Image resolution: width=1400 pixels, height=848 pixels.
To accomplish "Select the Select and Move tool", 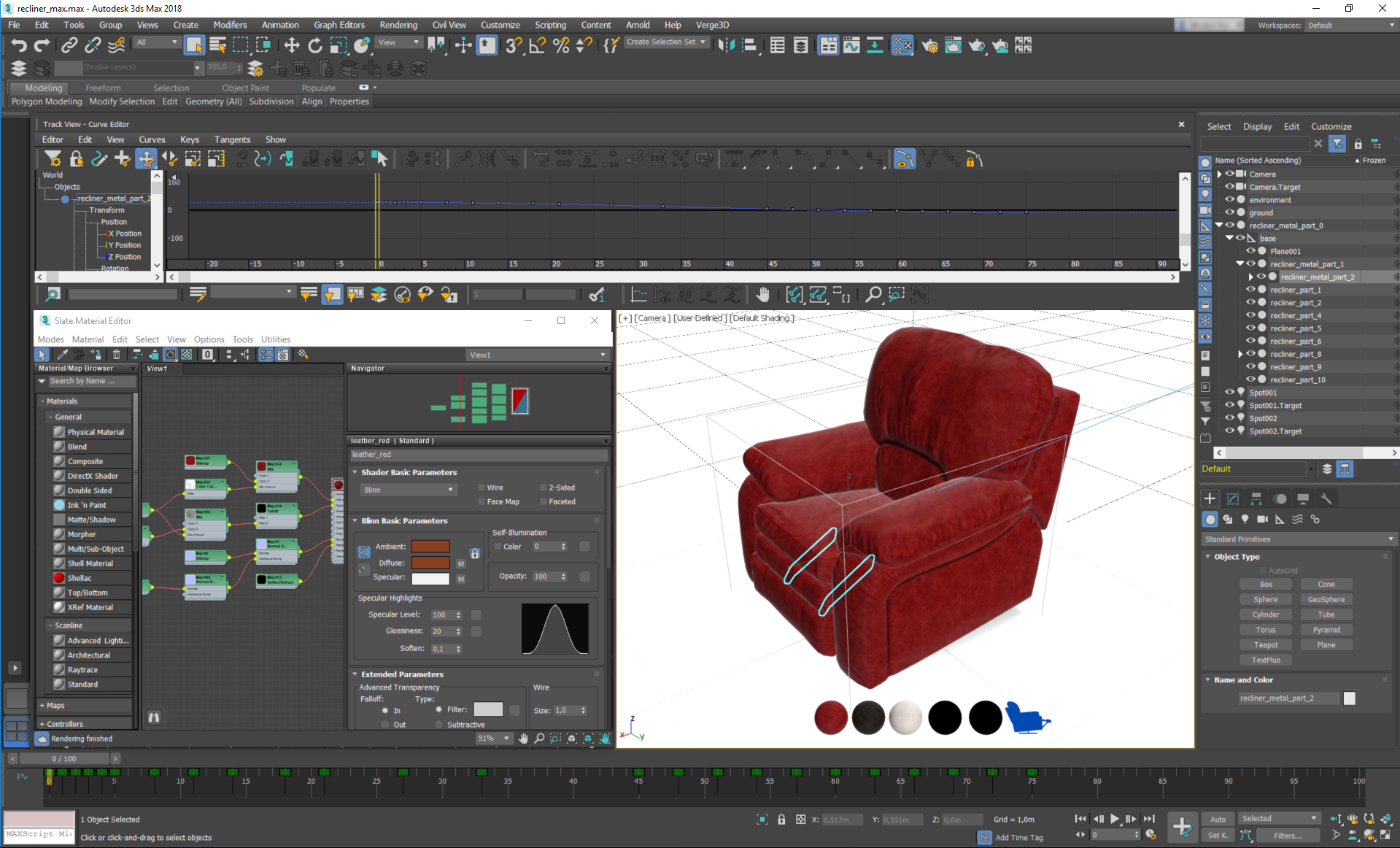I will pos(291,45).
